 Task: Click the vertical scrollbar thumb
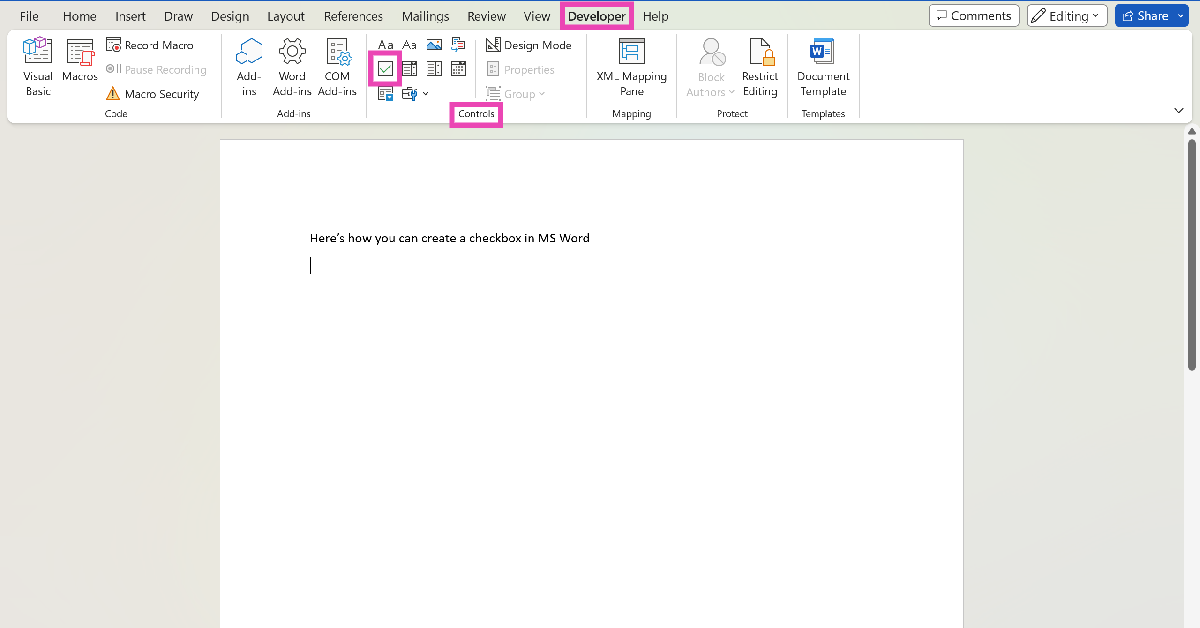[x=1191, y=250]
